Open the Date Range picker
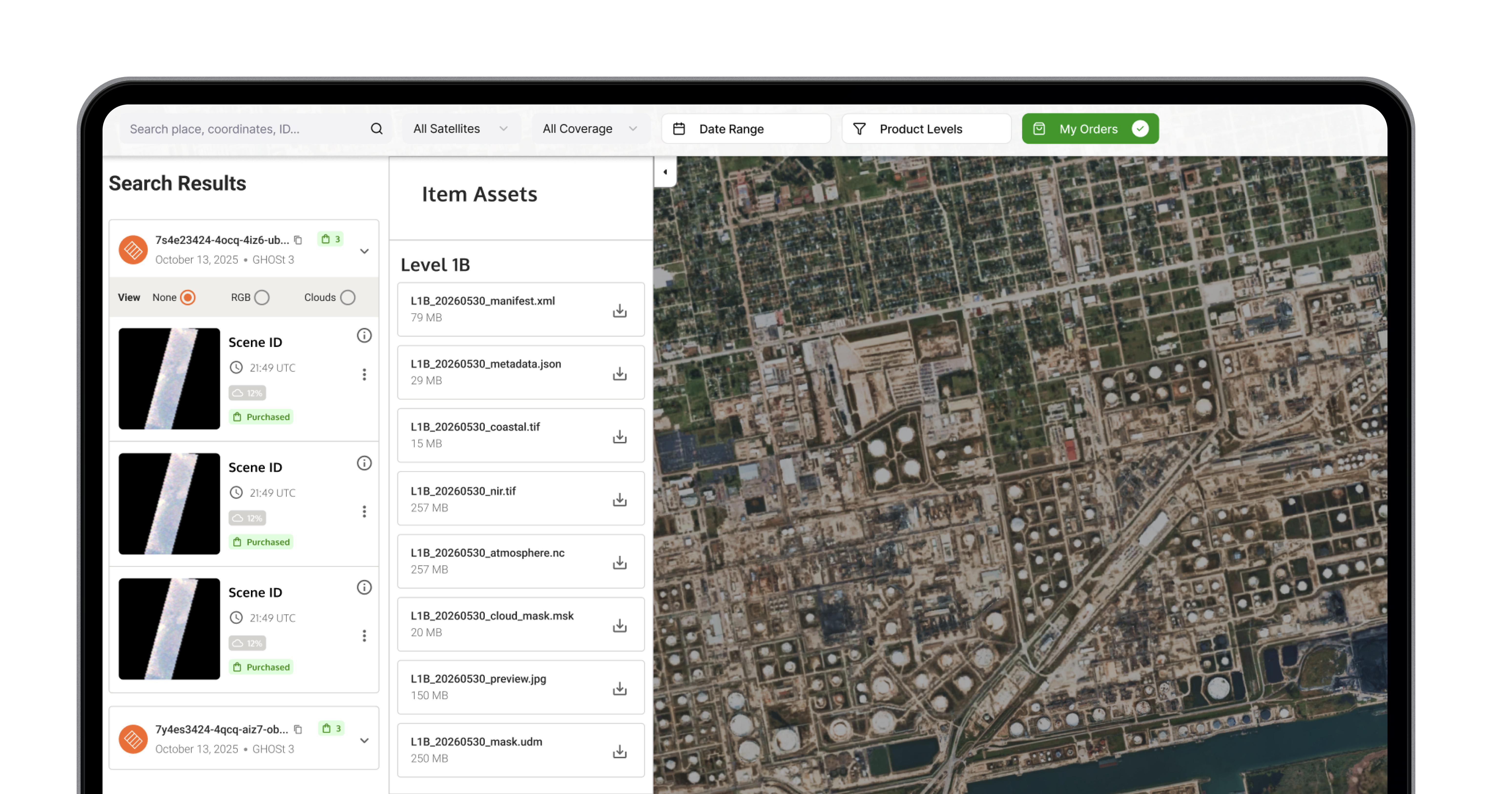The width and height of the screenshot is (1512, 794). pyautogui.click(x=746, y=129)
